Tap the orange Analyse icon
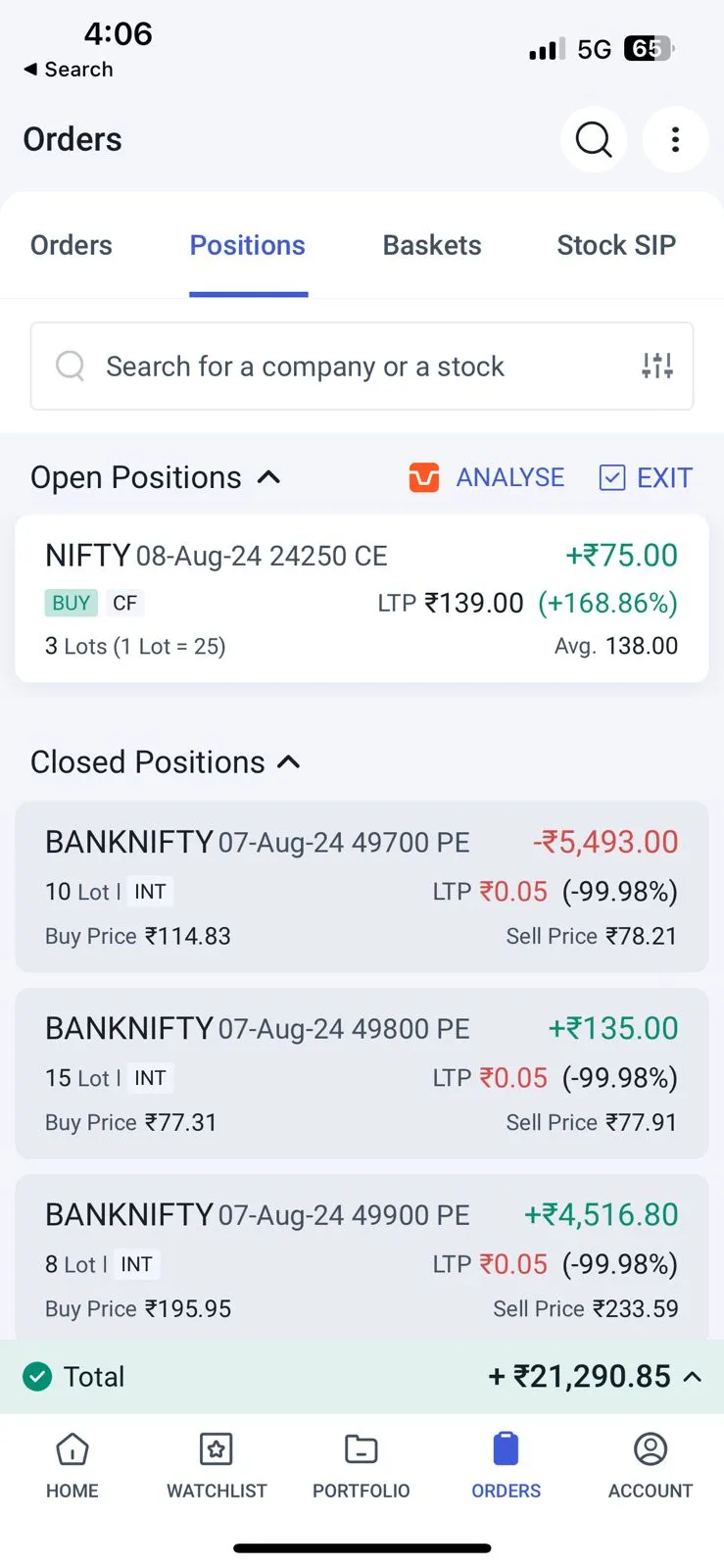Screen dimensions: 724x1568 click(x=424, y=477)
